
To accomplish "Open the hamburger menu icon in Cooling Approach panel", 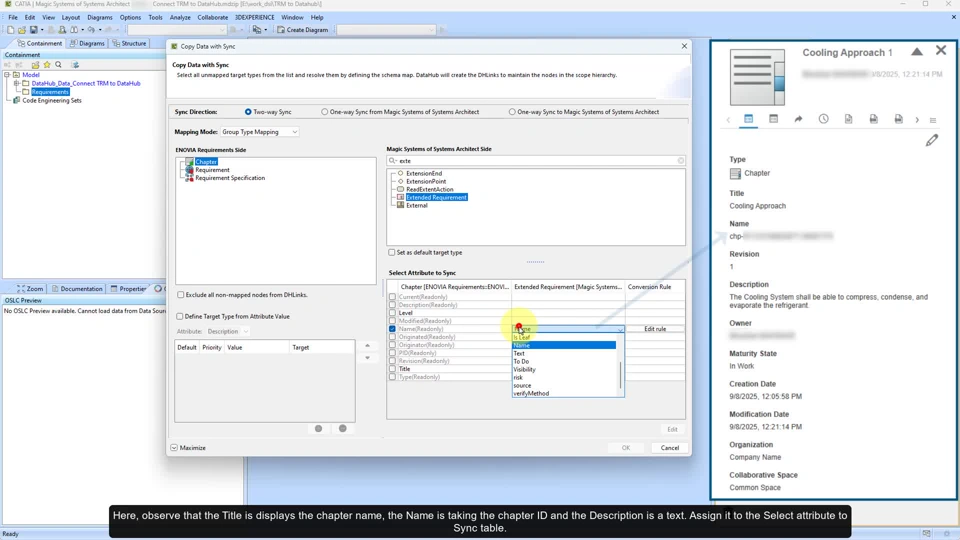I will click(933, 120).
